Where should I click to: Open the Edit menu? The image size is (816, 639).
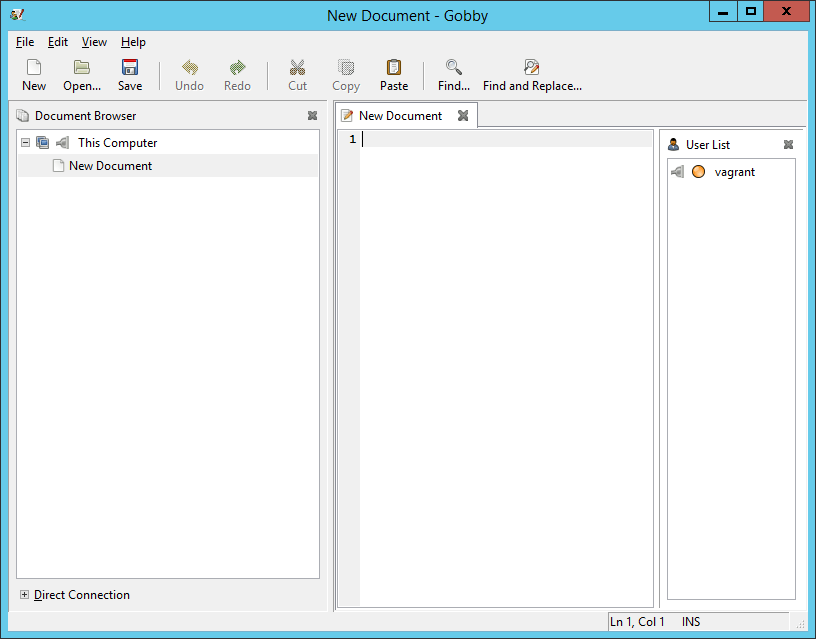[58, 42]
